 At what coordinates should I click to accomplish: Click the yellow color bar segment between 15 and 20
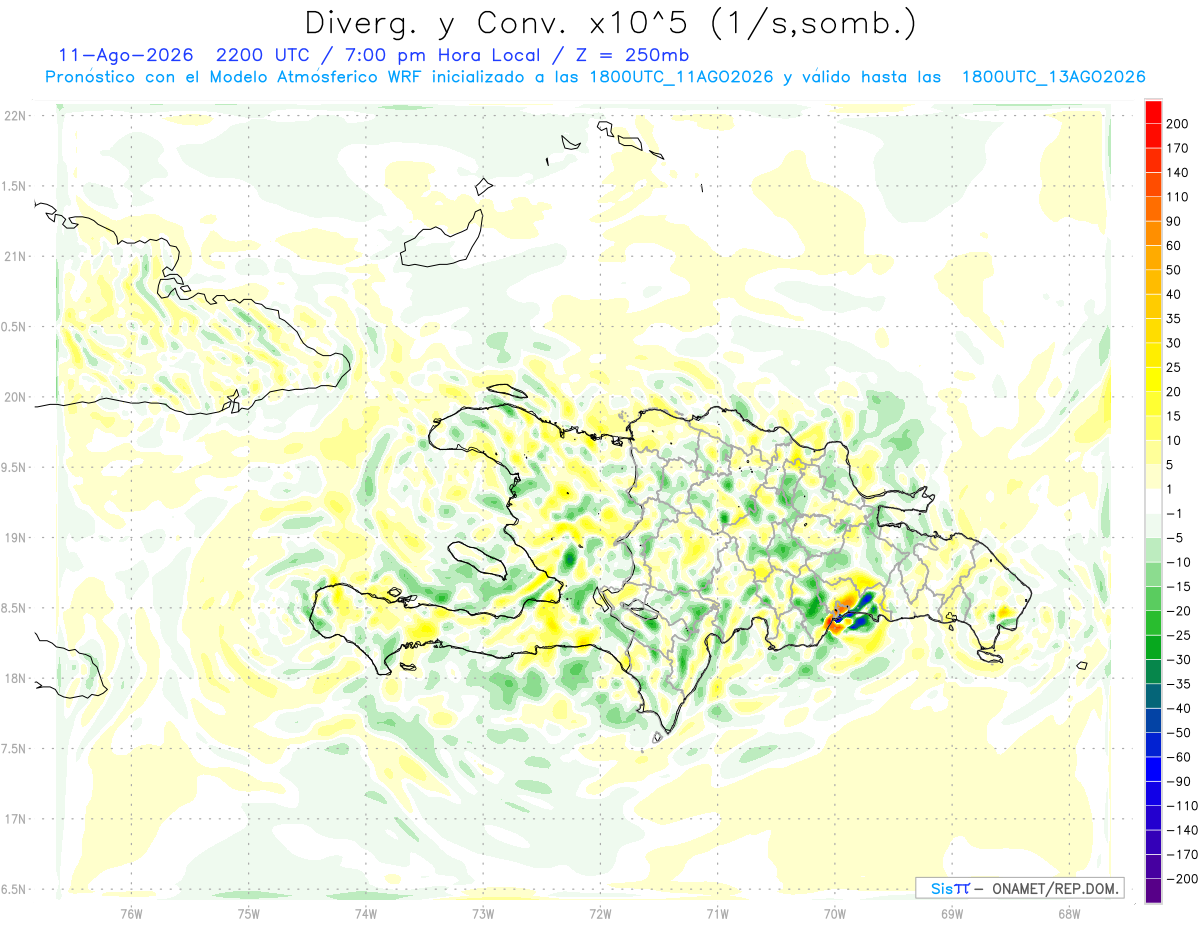1153,404
